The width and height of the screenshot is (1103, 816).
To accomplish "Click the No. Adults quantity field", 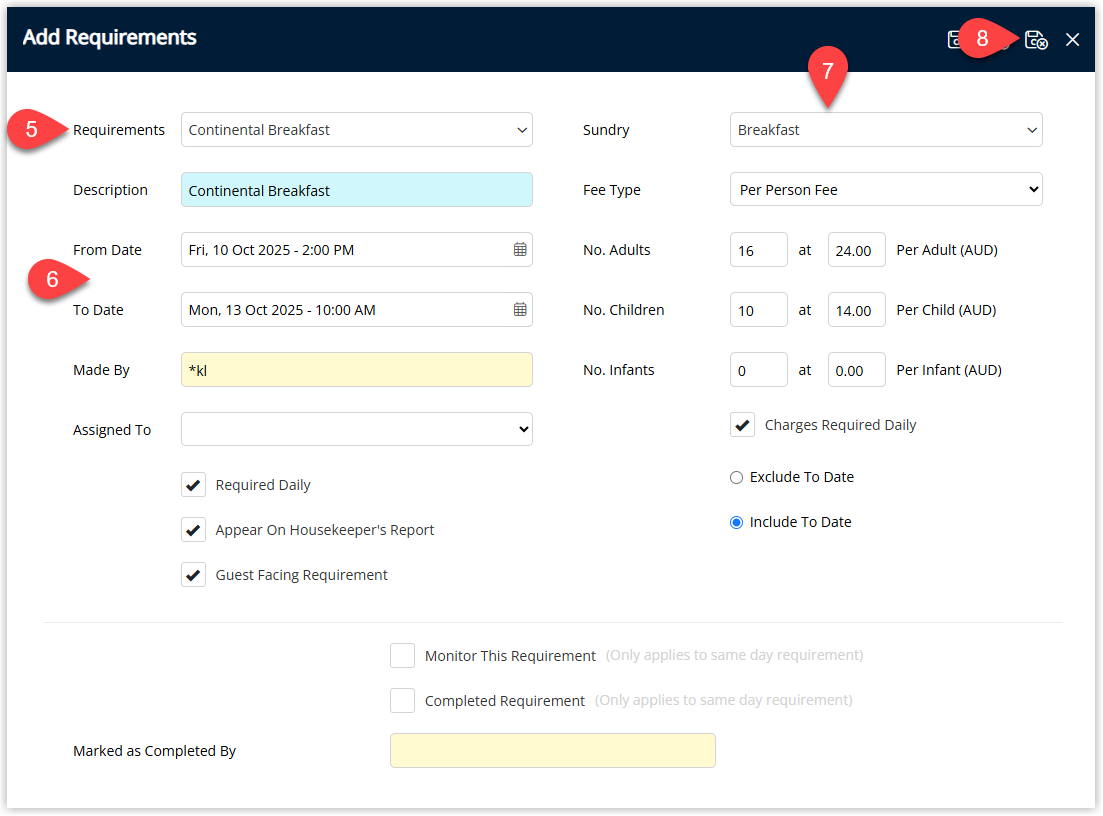I will click(x=758, y=250).
